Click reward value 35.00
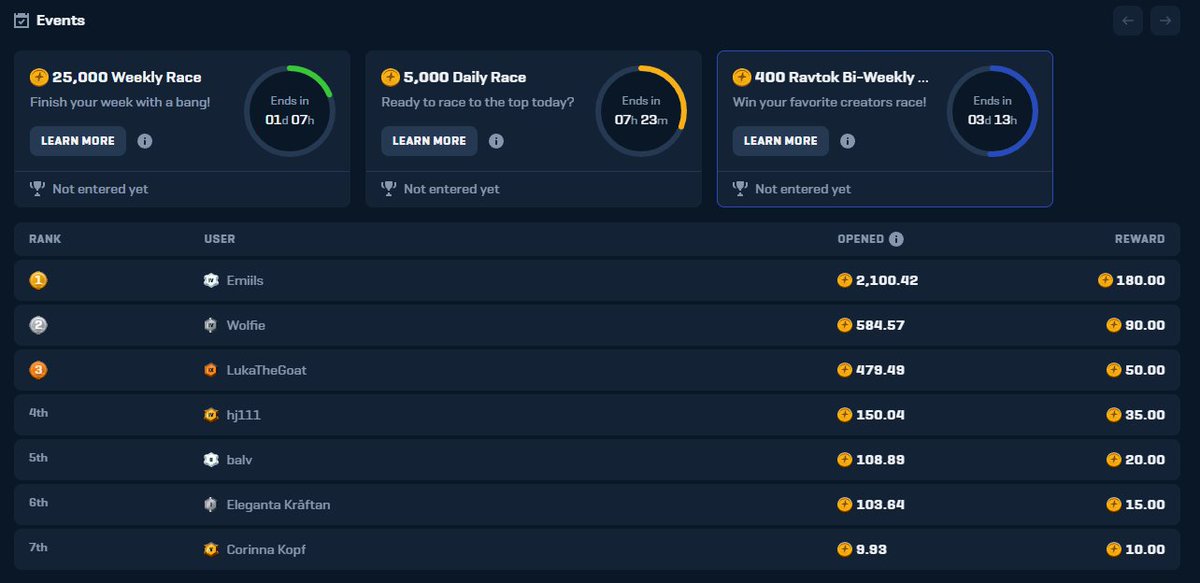 [x=1146, y=415]
